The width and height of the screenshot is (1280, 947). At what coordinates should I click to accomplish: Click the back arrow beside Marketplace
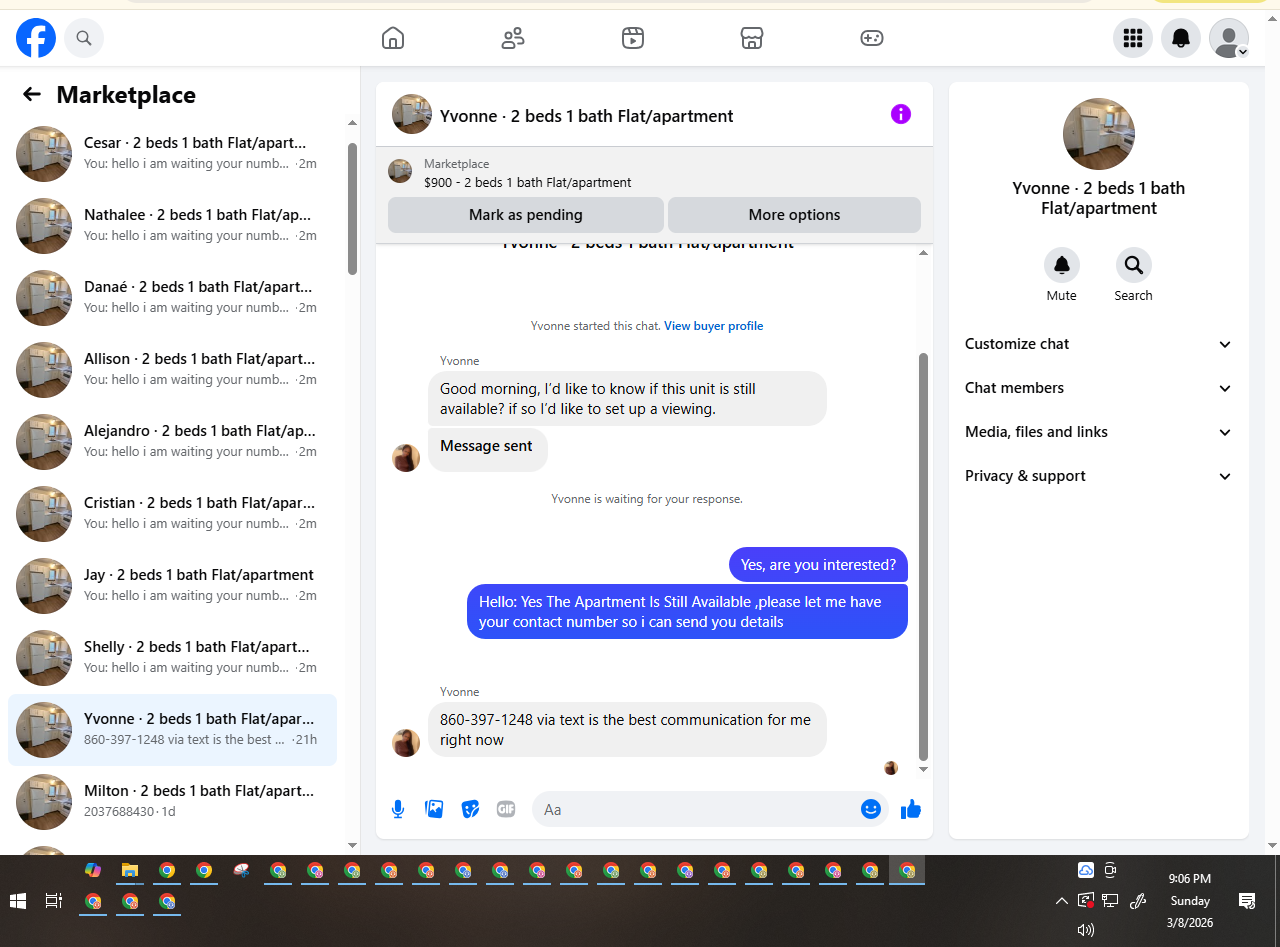[32, 94]
